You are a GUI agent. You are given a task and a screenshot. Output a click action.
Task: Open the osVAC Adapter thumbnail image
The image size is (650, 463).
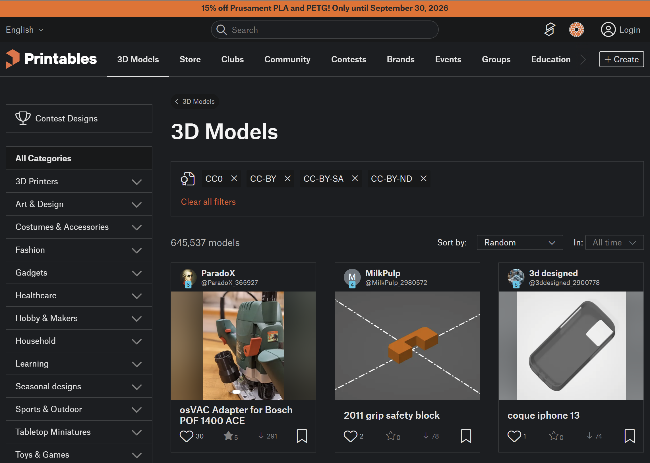tap(243, 346)
